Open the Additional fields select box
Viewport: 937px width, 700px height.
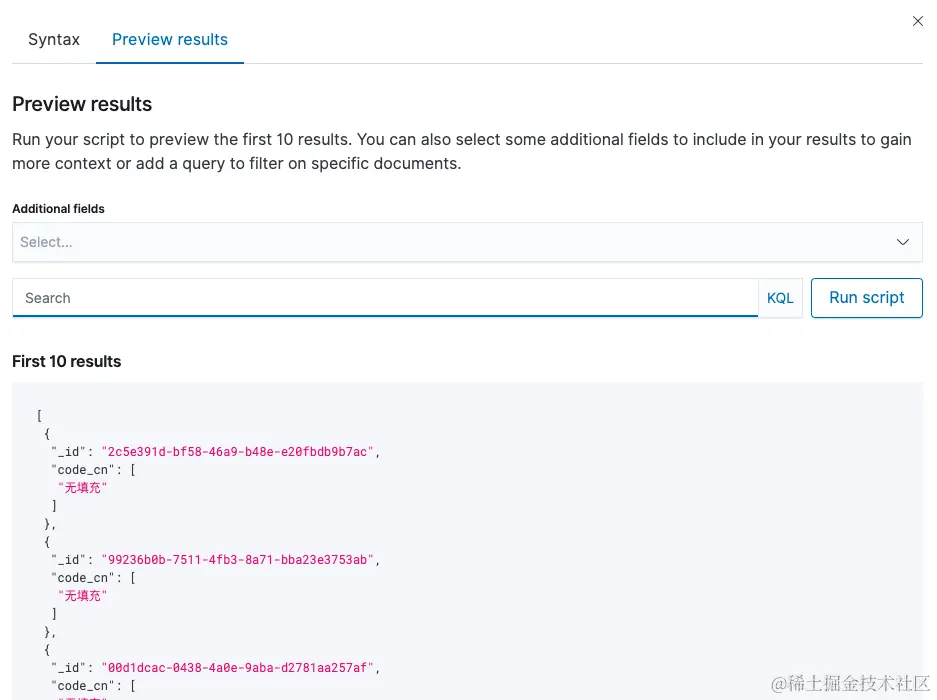click(x=450, y=242)
